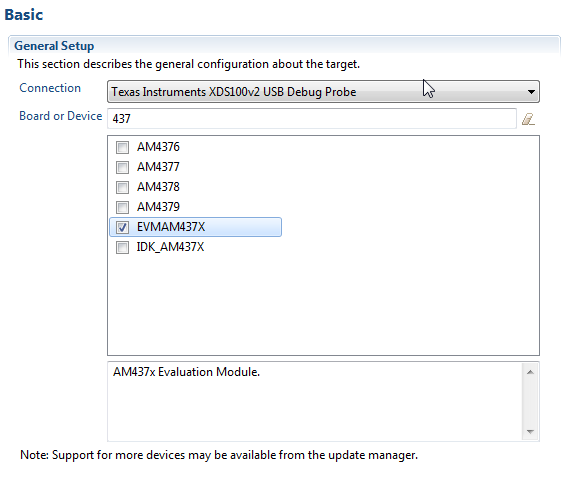Select the IDK_AM437X board checkbox

tap(122, 247)
